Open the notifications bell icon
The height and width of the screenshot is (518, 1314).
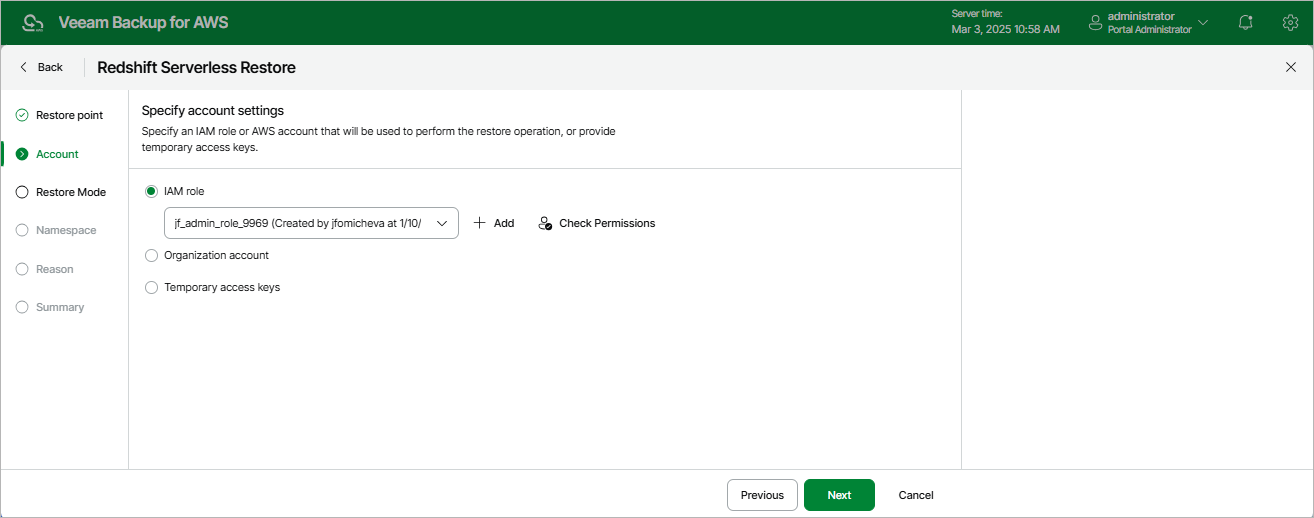[1245, 22]
